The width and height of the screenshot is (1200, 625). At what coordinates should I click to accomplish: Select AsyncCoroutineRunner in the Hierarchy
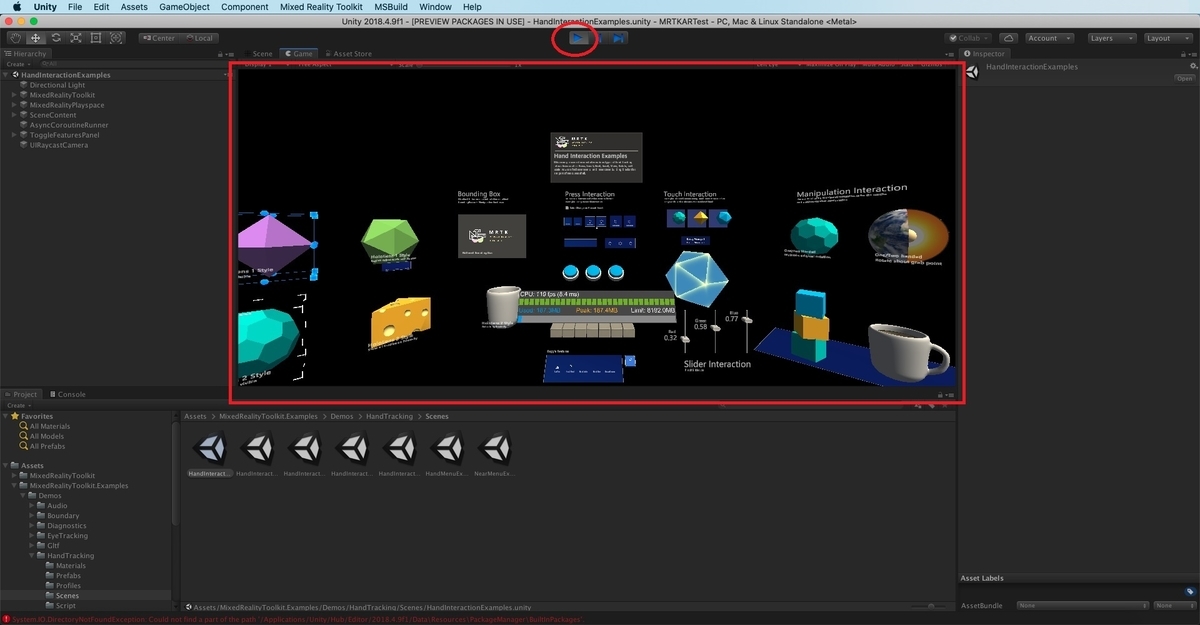(x=68, y=125)
